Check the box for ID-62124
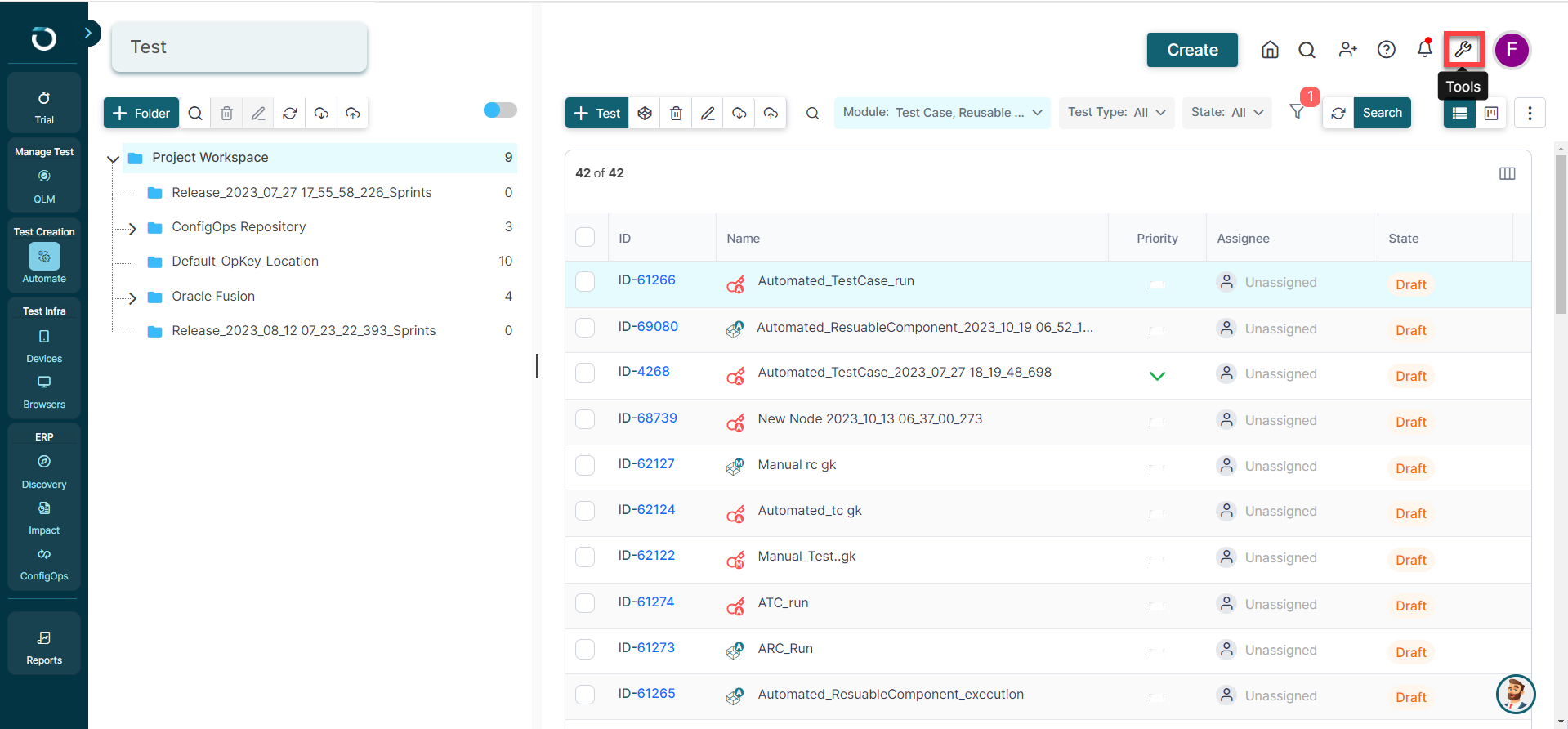This screenshot has height=729, width=1568. (x=585, y=511)
